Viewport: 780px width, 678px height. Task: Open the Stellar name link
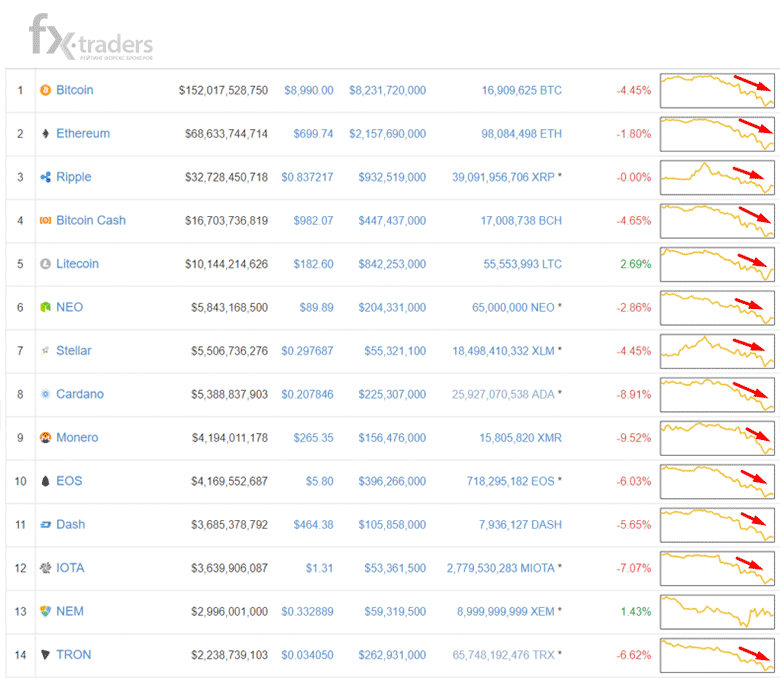click(x=74, y=351)
